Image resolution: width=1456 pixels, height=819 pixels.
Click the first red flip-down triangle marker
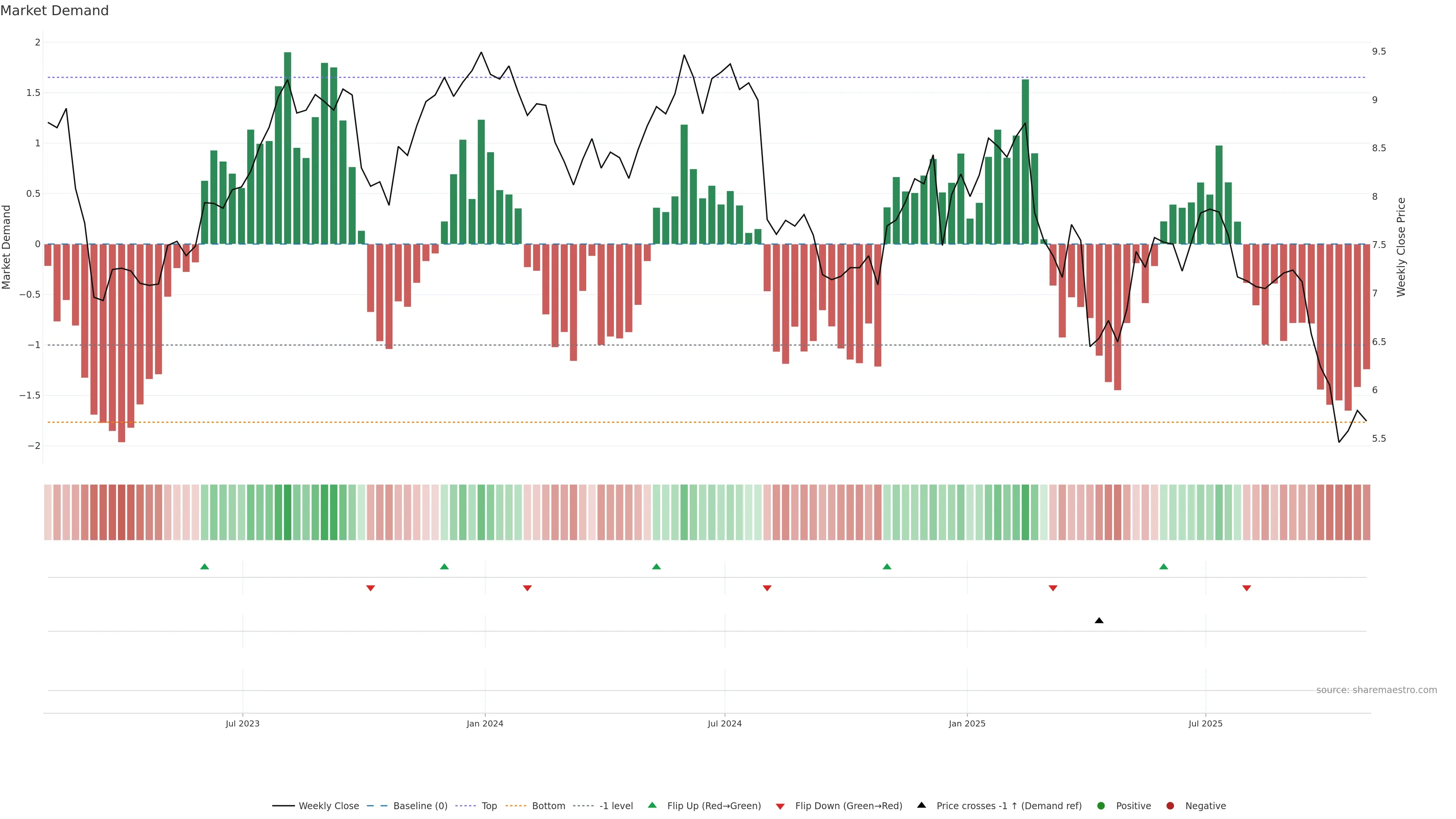(x=371, y=588)
